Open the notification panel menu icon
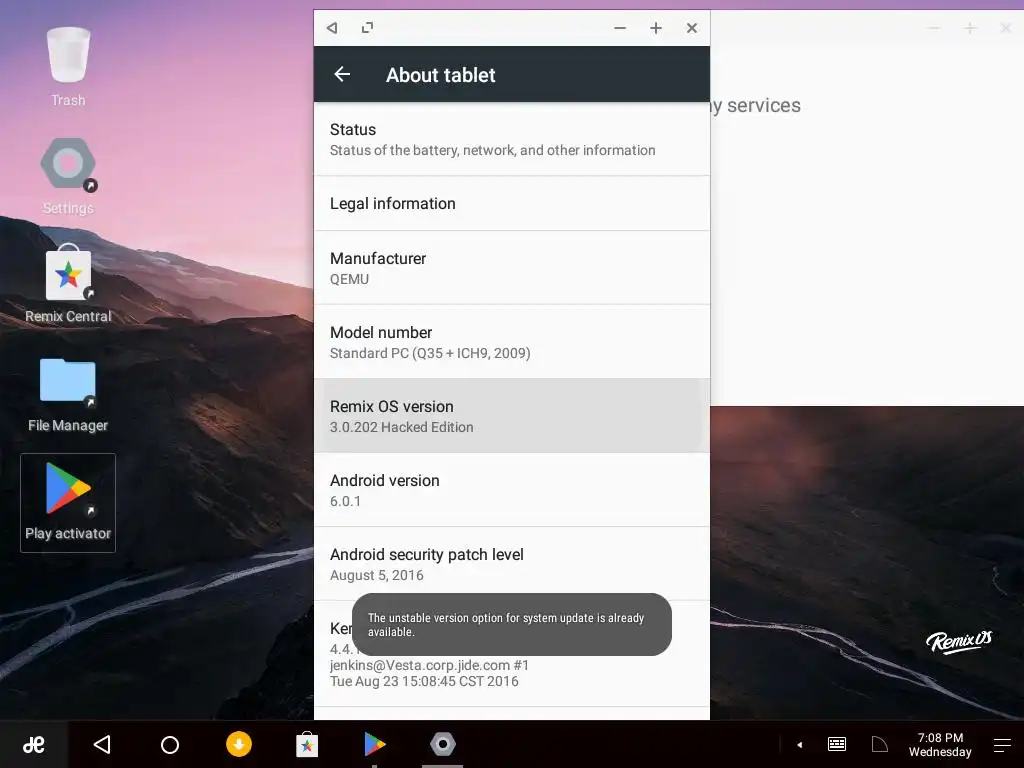The height and width of the screenshot is (768, 1024). [x=1002, y=745]
